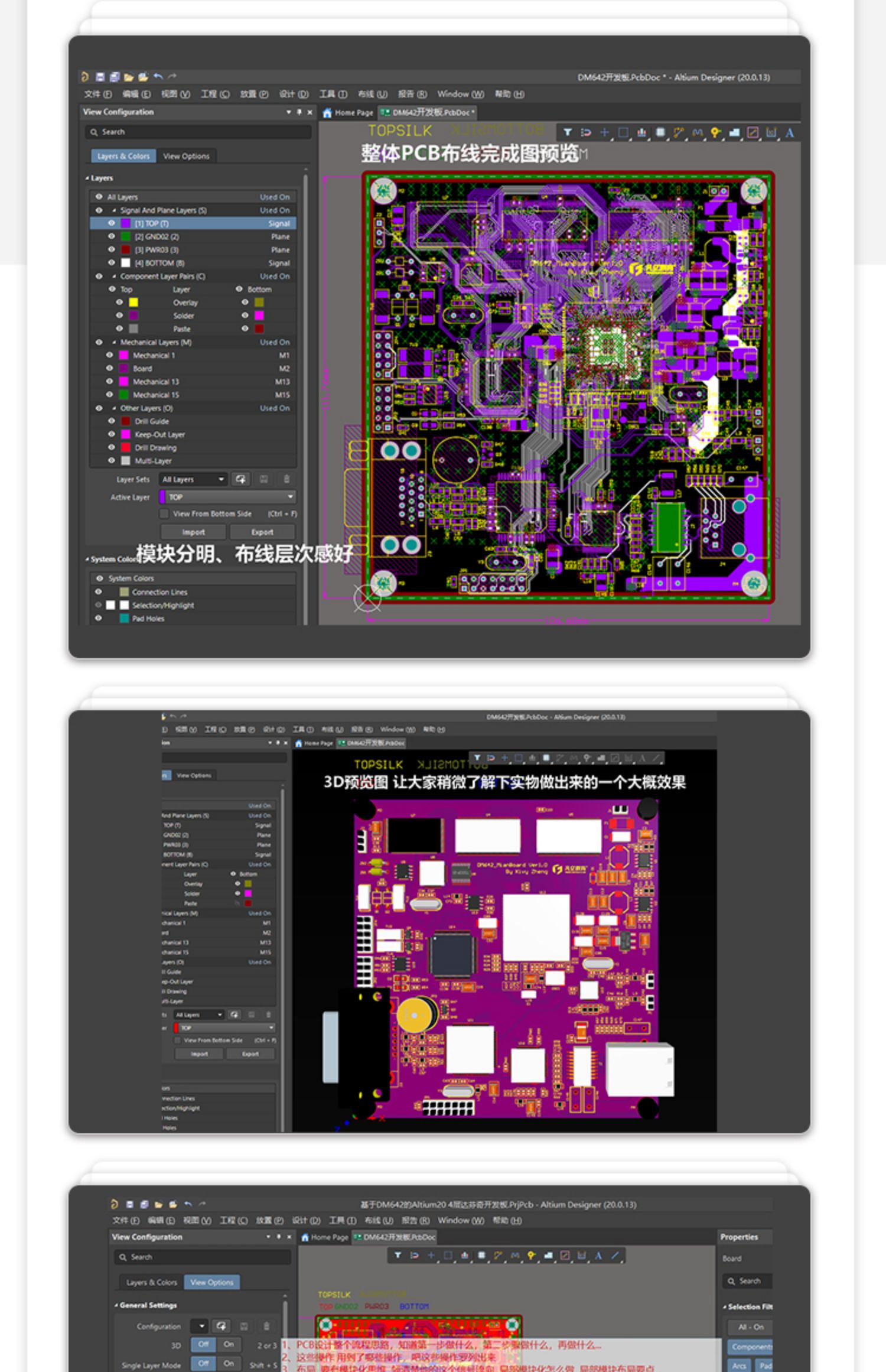Click Home Page tab in third window
The height and width of the screenshot is (1372, 886).
pos(324,1237)
